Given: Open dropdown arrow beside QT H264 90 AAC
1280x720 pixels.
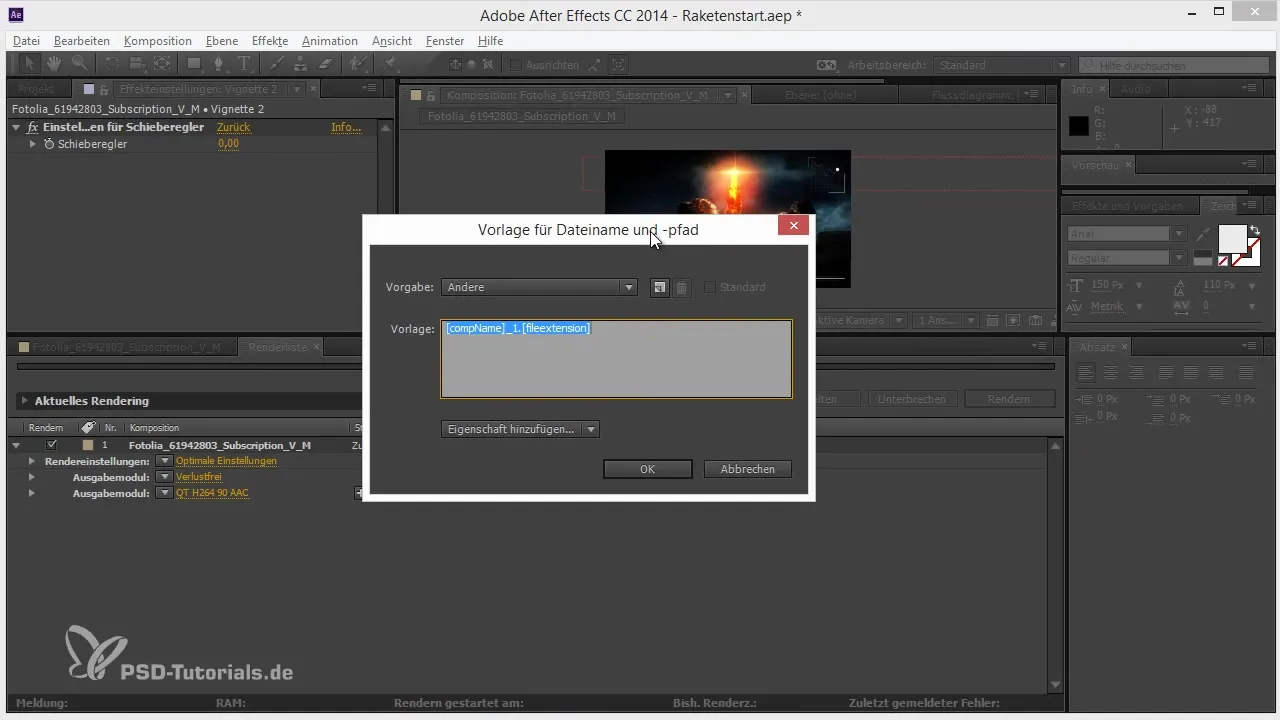Looking at the screenshot, I should tap(165, 493).
